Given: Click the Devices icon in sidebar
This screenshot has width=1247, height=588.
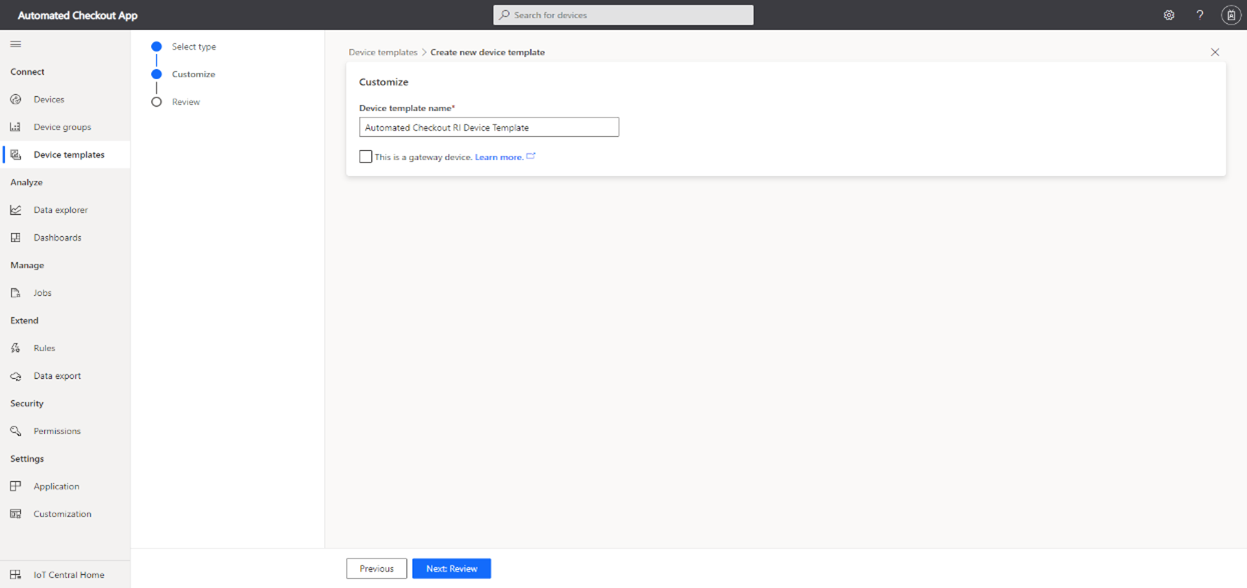Looking at the screenshot, I should click(x=15, y=100).
